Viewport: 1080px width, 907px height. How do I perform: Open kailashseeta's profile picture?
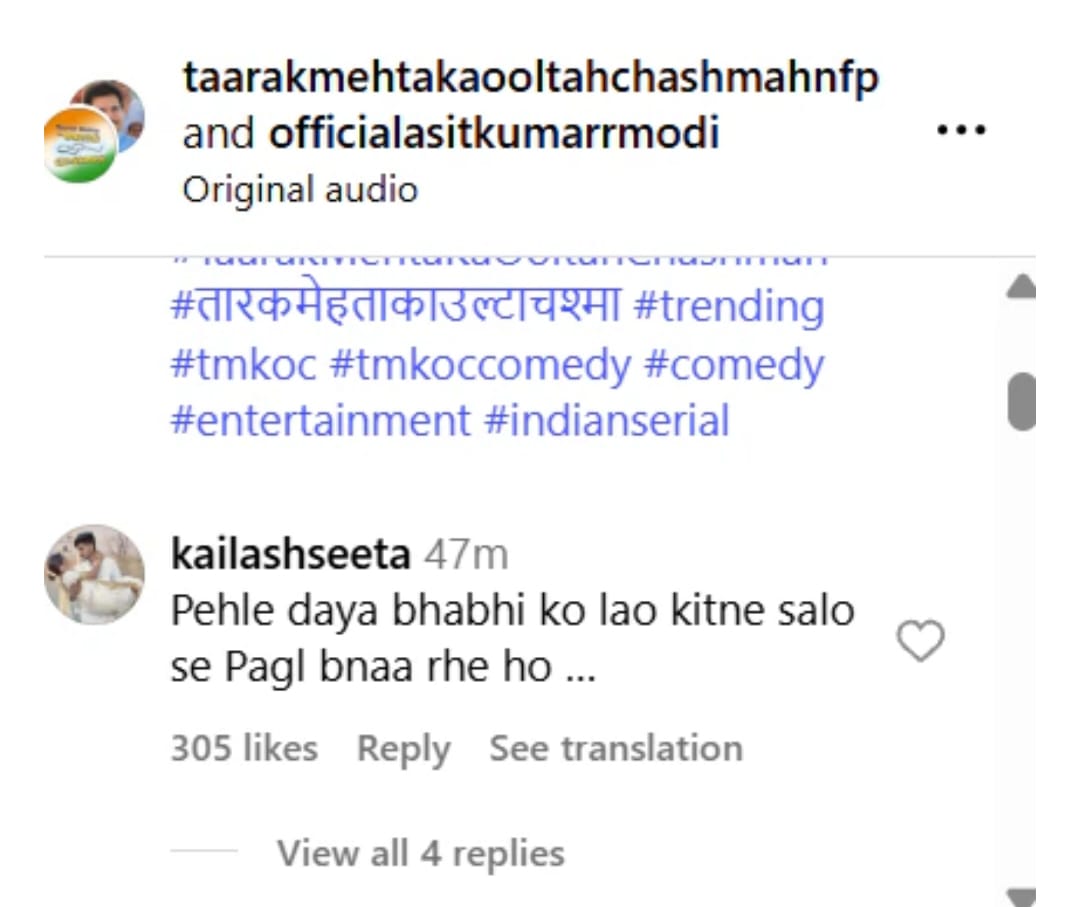[94, 574]
